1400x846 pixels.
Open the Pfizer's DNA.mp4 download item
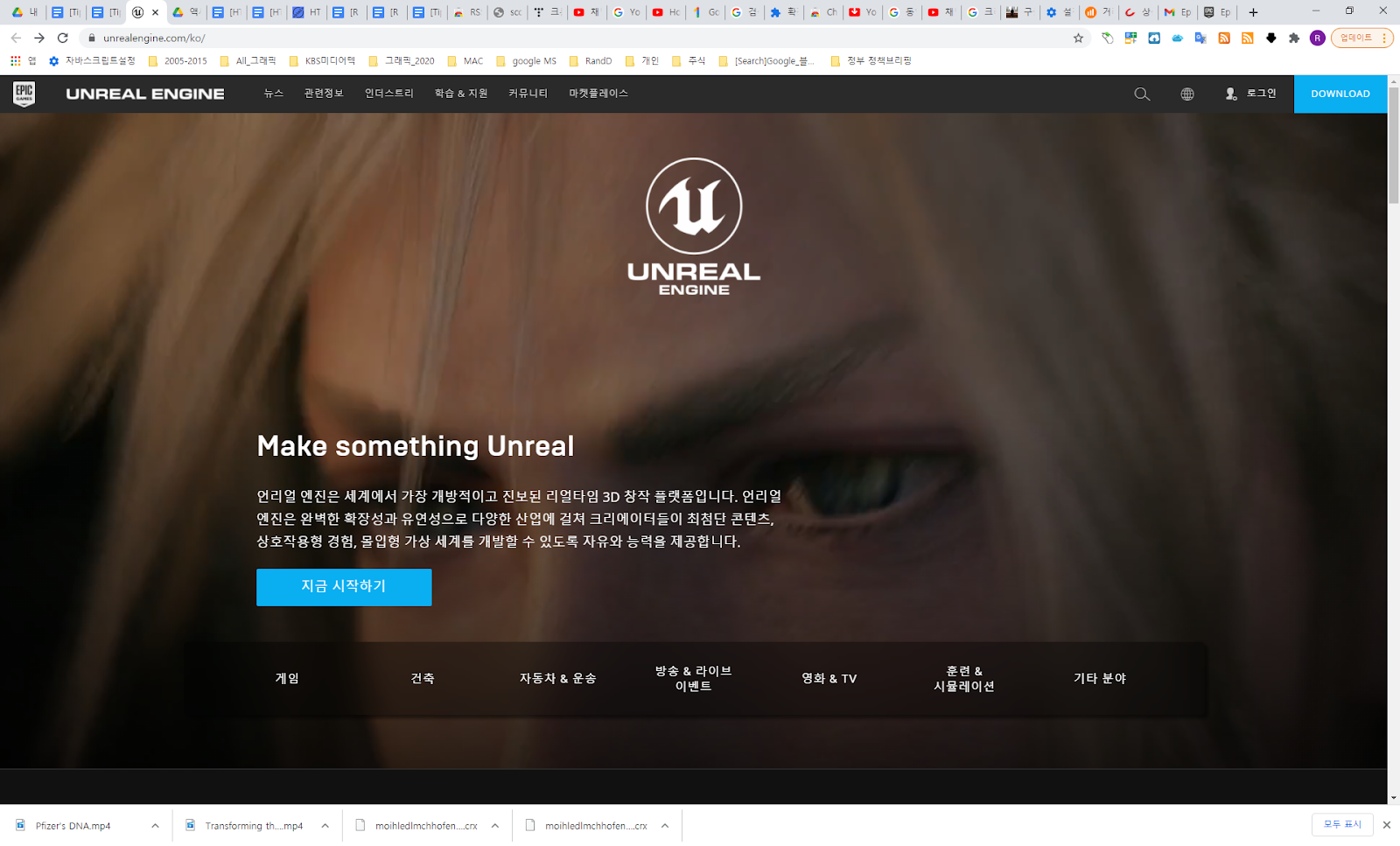coord(74,825)
